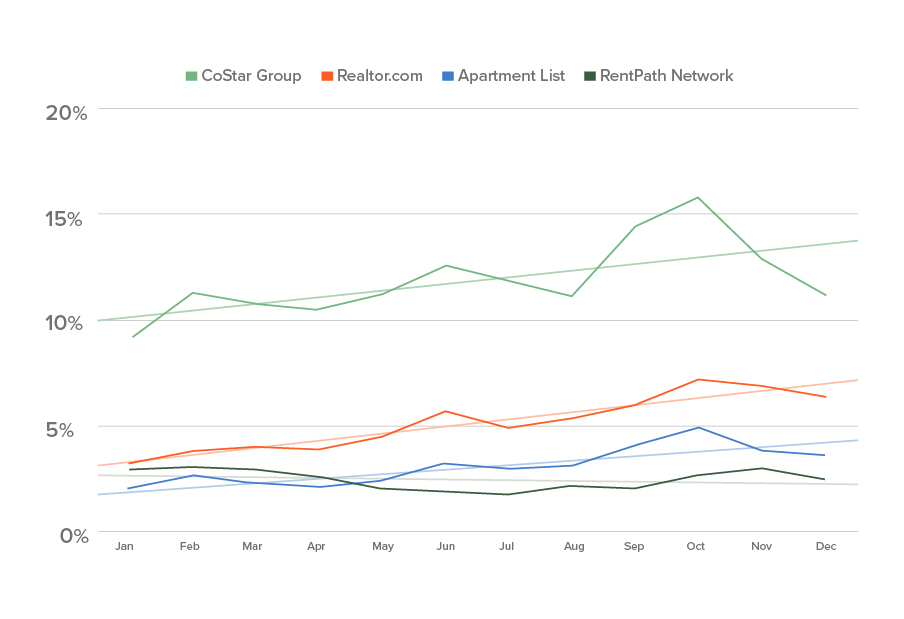Click the Realtor.com orange legend swatch
904x619 pixels.
tap(327, 76)
